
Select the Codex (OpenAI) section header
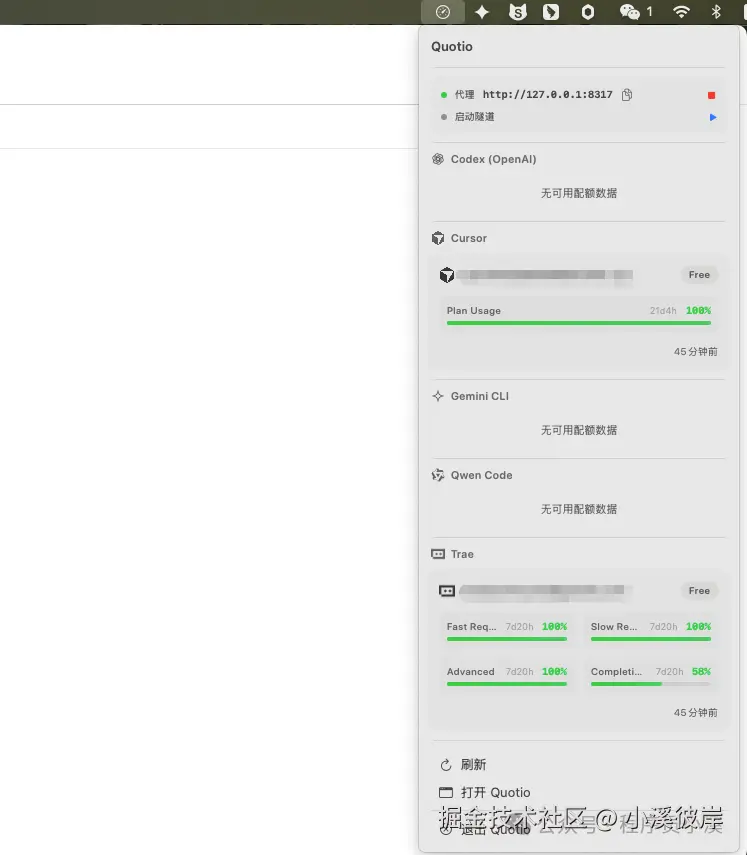493,159
